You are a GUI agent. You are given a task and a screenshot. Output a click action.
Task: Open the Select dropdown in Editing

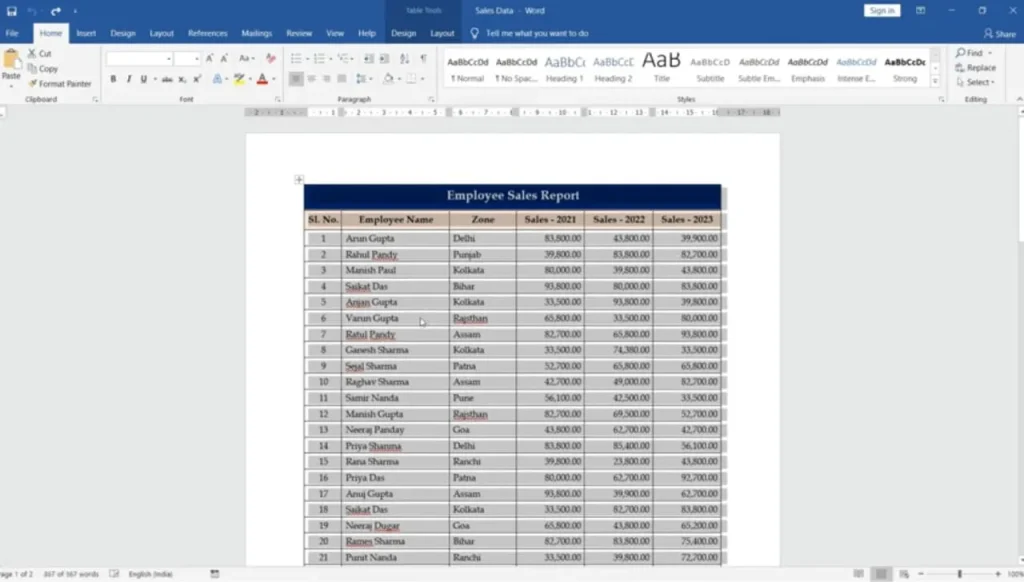click(976, 82)
